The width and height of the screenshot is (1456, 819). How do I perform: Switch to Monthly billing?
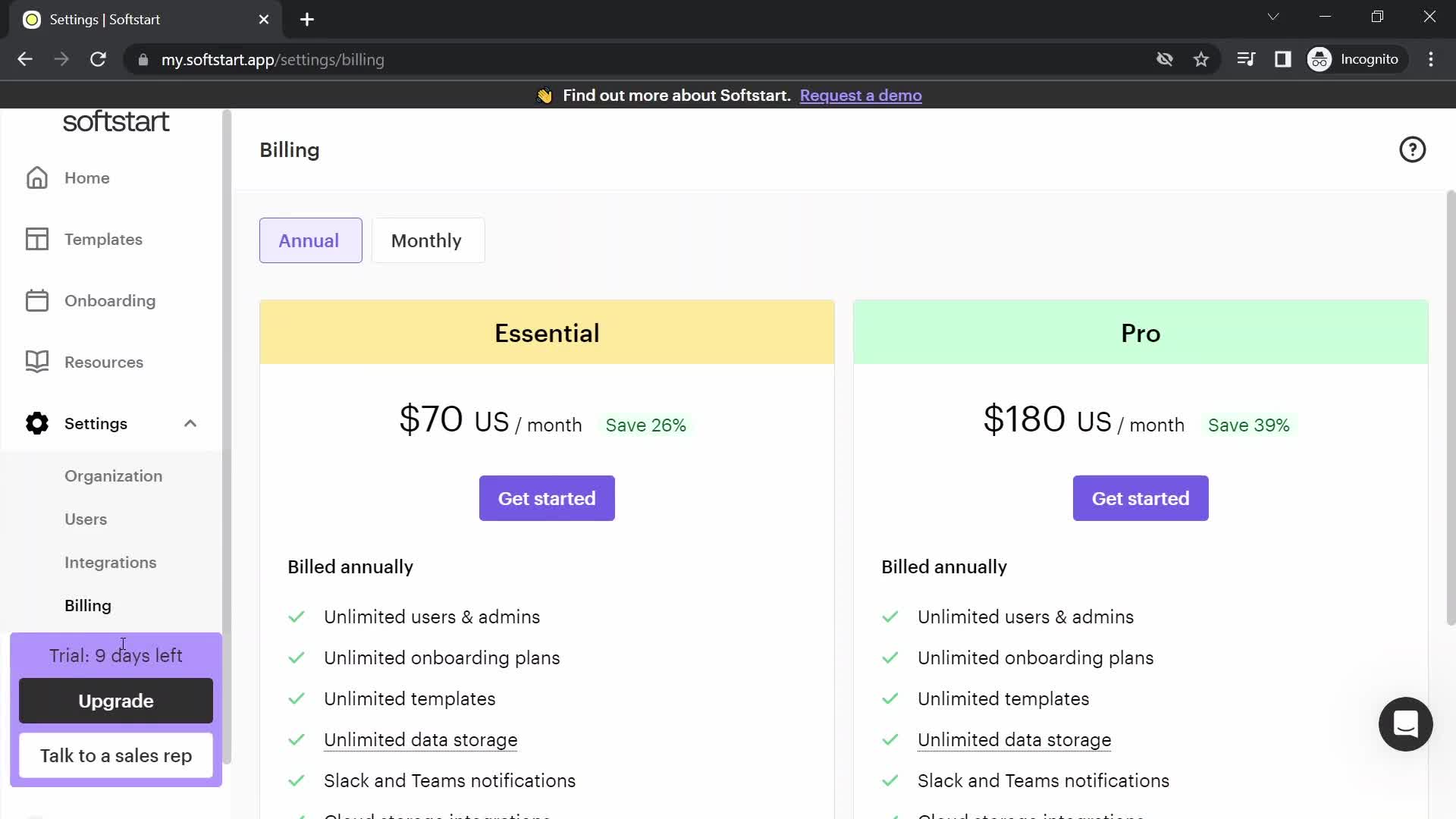(x=428, y=240)
